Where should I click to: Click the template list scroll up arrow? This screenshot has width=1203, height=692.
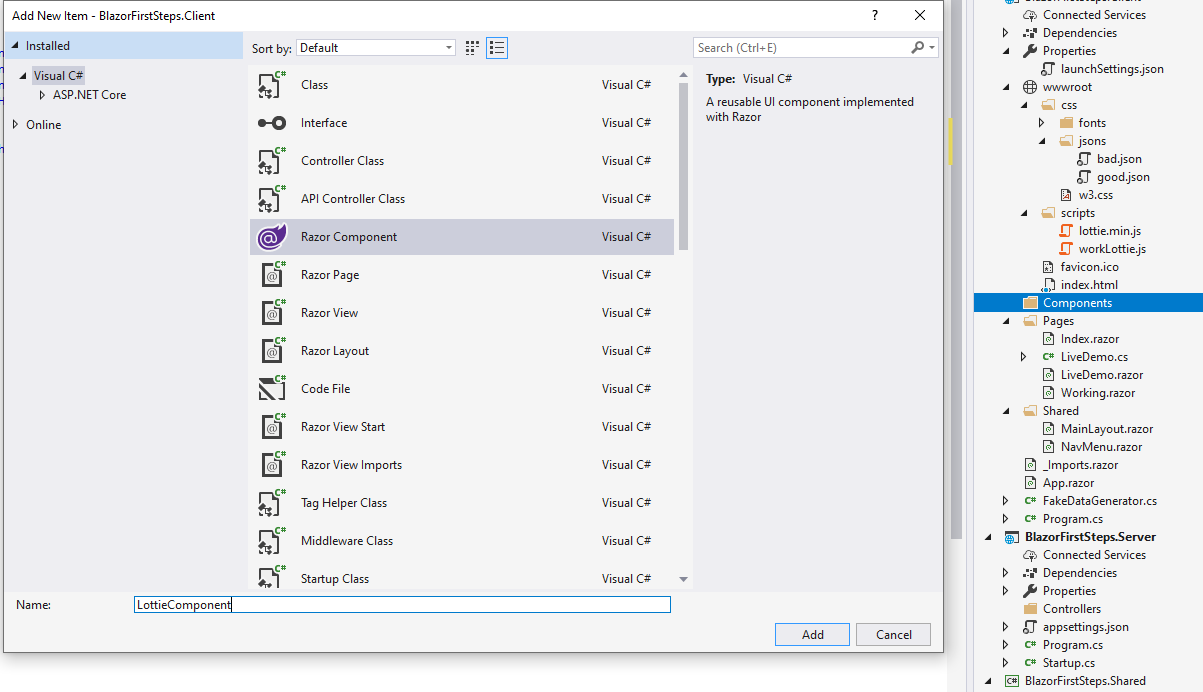684,73
